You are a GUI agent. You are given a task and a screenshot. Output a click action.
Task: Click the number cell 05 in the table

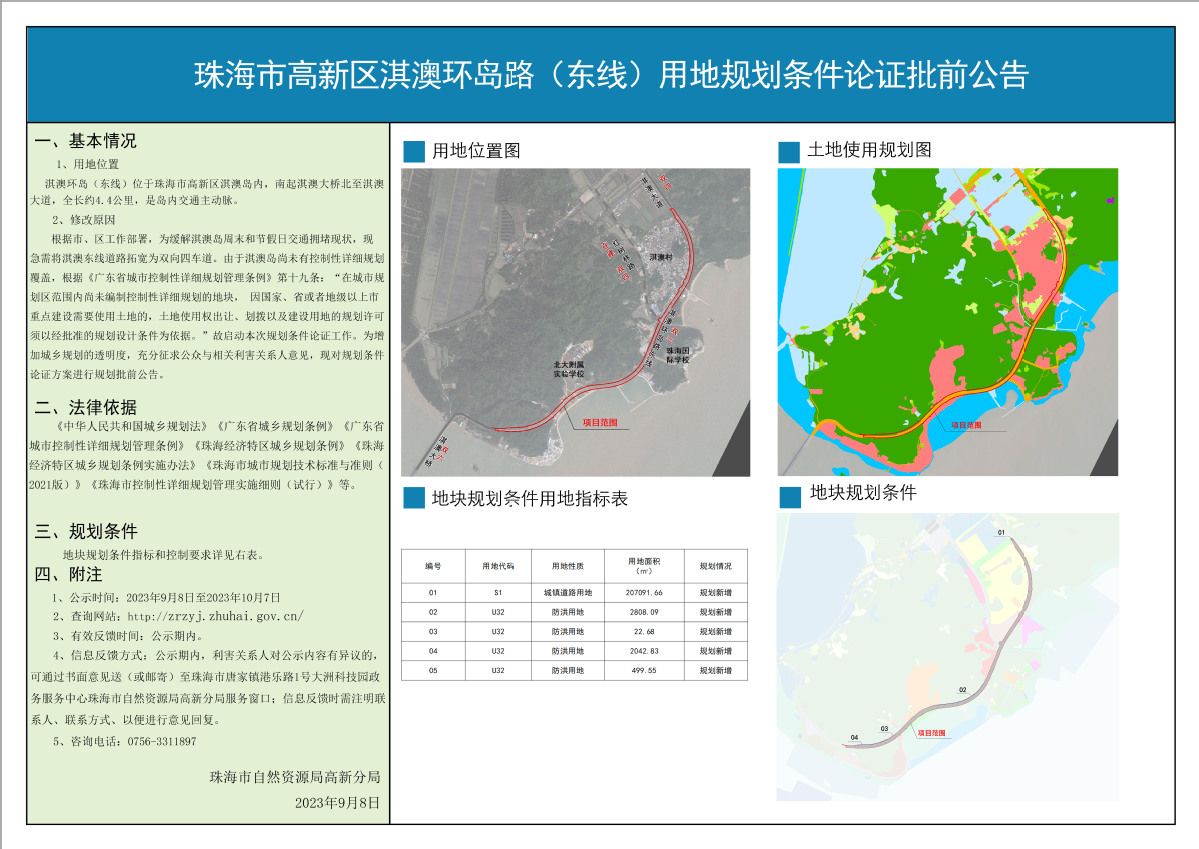(433, 671)
